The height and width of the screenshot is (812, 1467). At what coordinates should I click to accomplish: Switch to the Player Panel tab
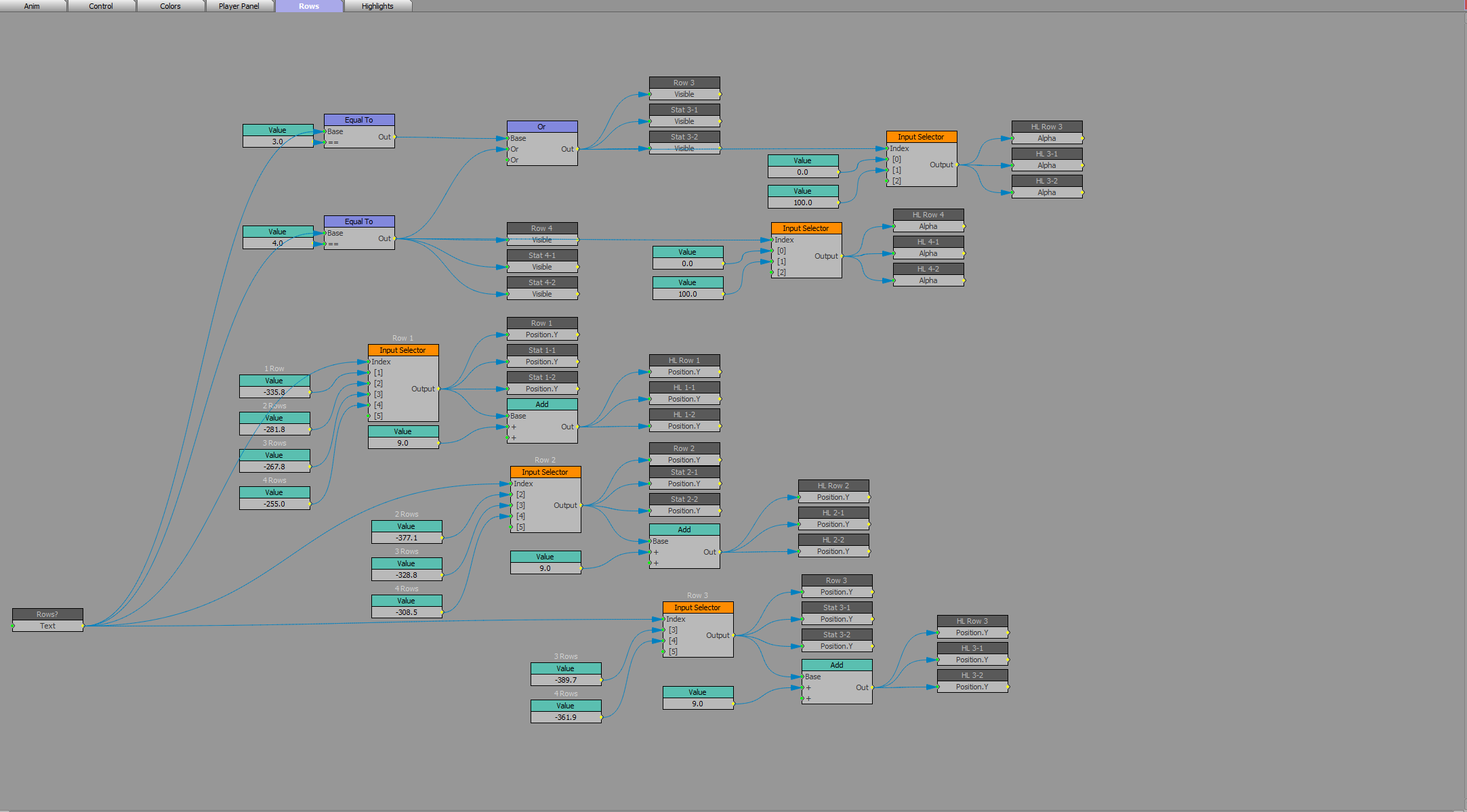[239, 6]
